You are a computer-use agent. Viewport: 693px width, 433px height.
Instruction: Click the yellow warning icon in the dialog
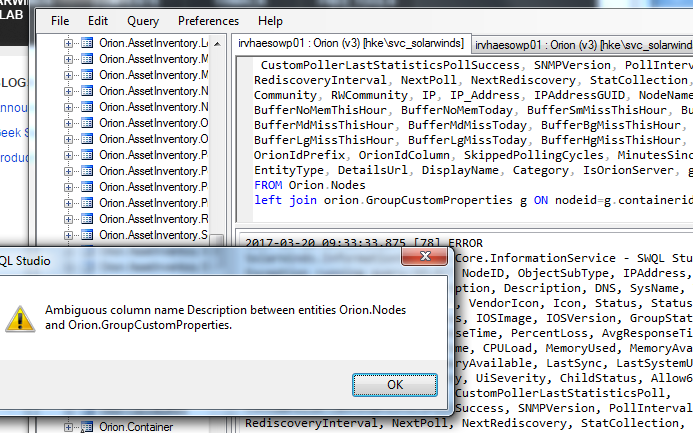pyautogui.click(x=20, y=319)
